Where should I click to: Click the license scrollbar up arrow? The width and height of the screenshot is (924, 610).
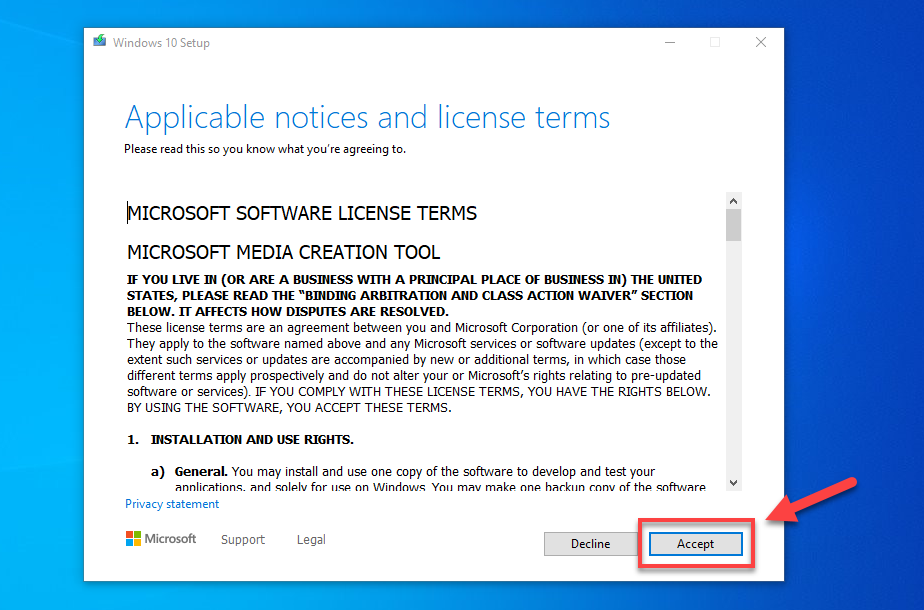click(x=734, y=201)
